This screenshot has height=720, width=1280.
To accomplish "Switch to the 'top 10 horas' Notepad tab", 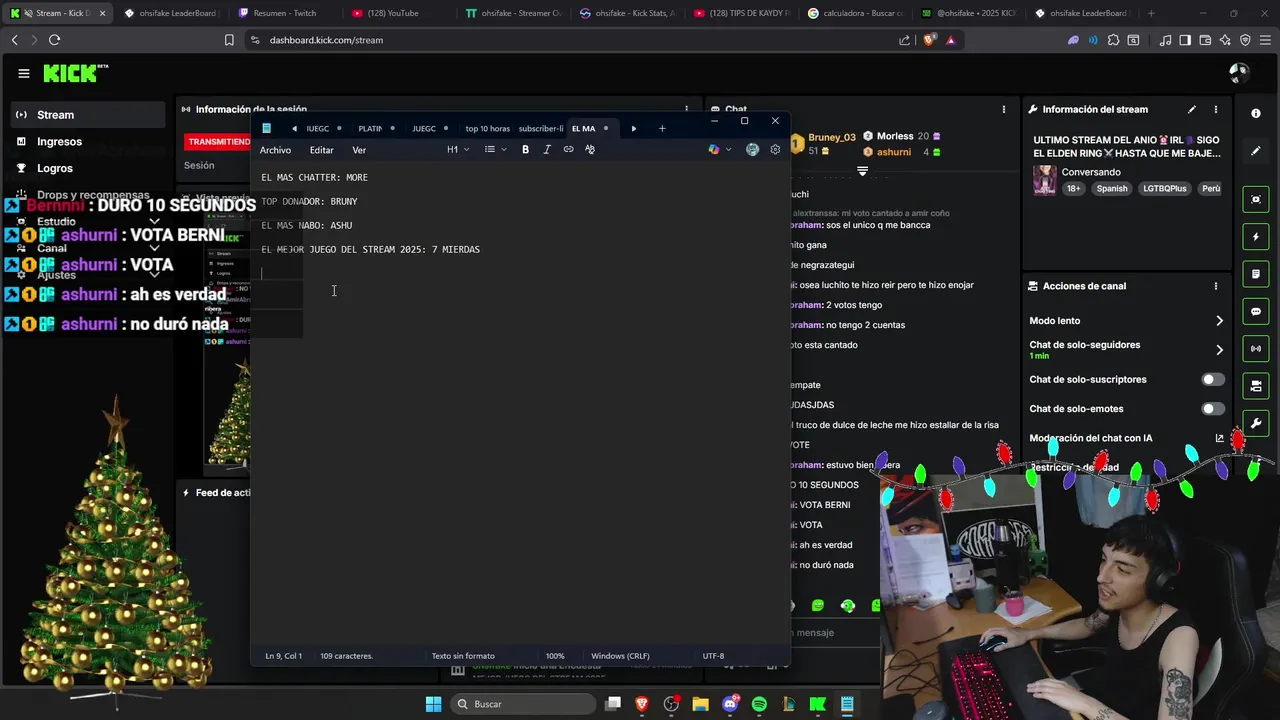I will [487, 128].
